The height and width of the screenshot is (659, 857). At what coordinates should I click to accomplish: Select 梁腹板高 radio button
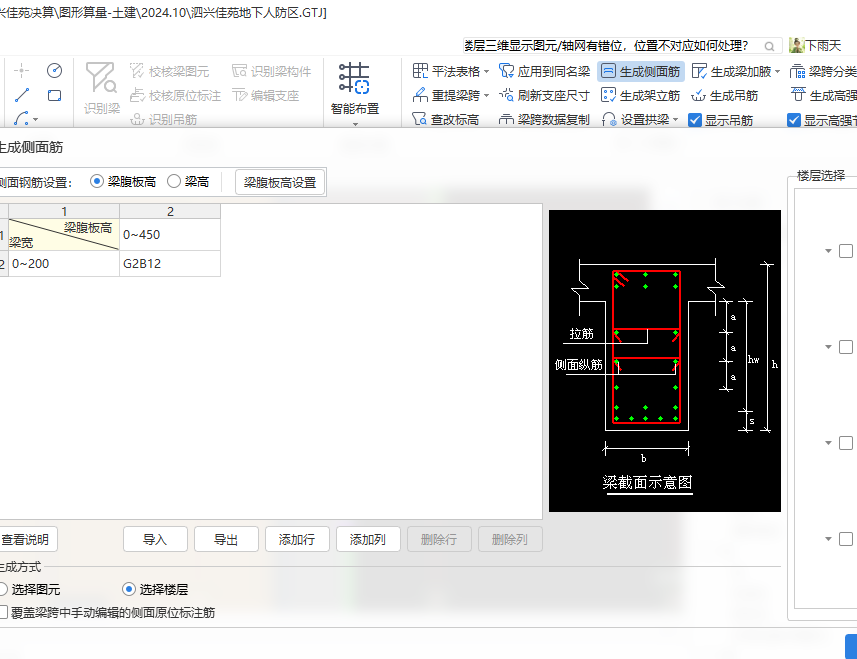coord(97,181)
